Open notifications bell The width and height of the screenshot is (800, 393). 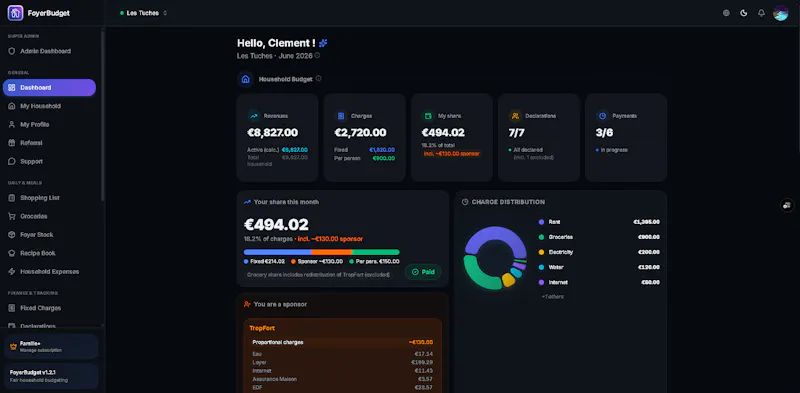(x=761, y=13)
